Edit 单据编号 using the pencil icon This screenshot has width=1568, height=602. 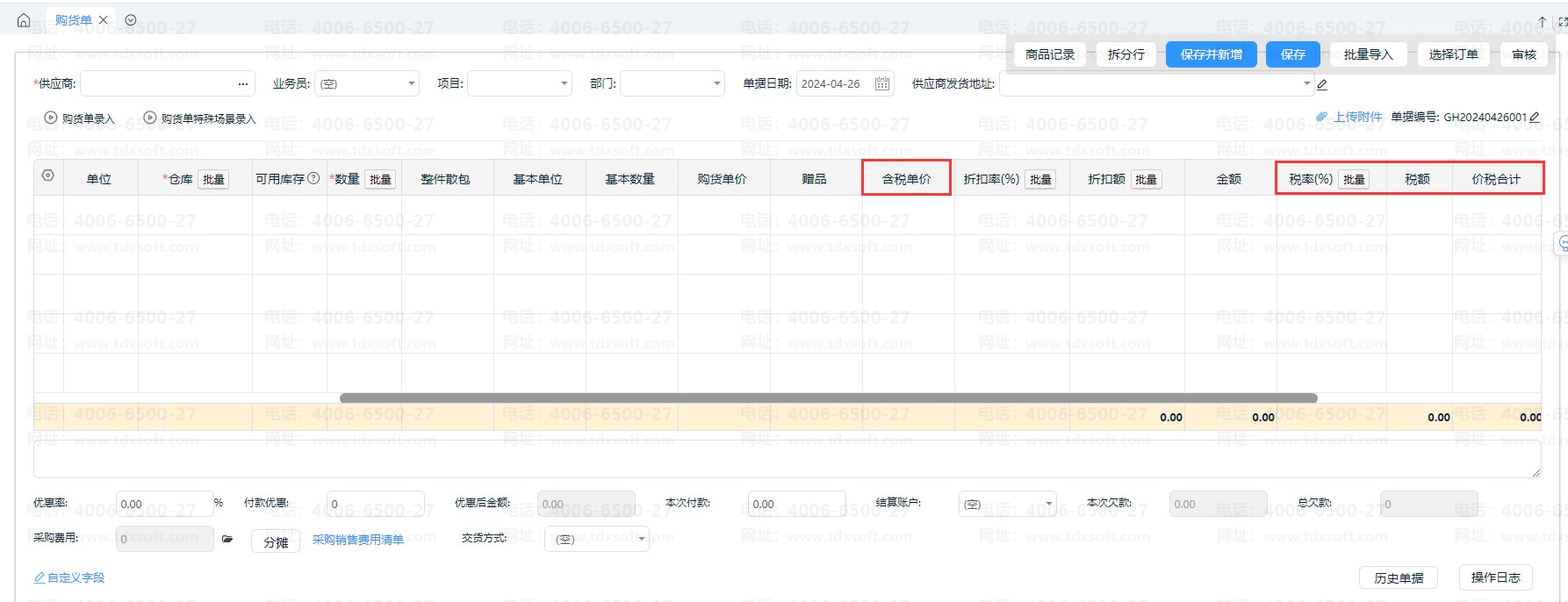pos(1535,117)
